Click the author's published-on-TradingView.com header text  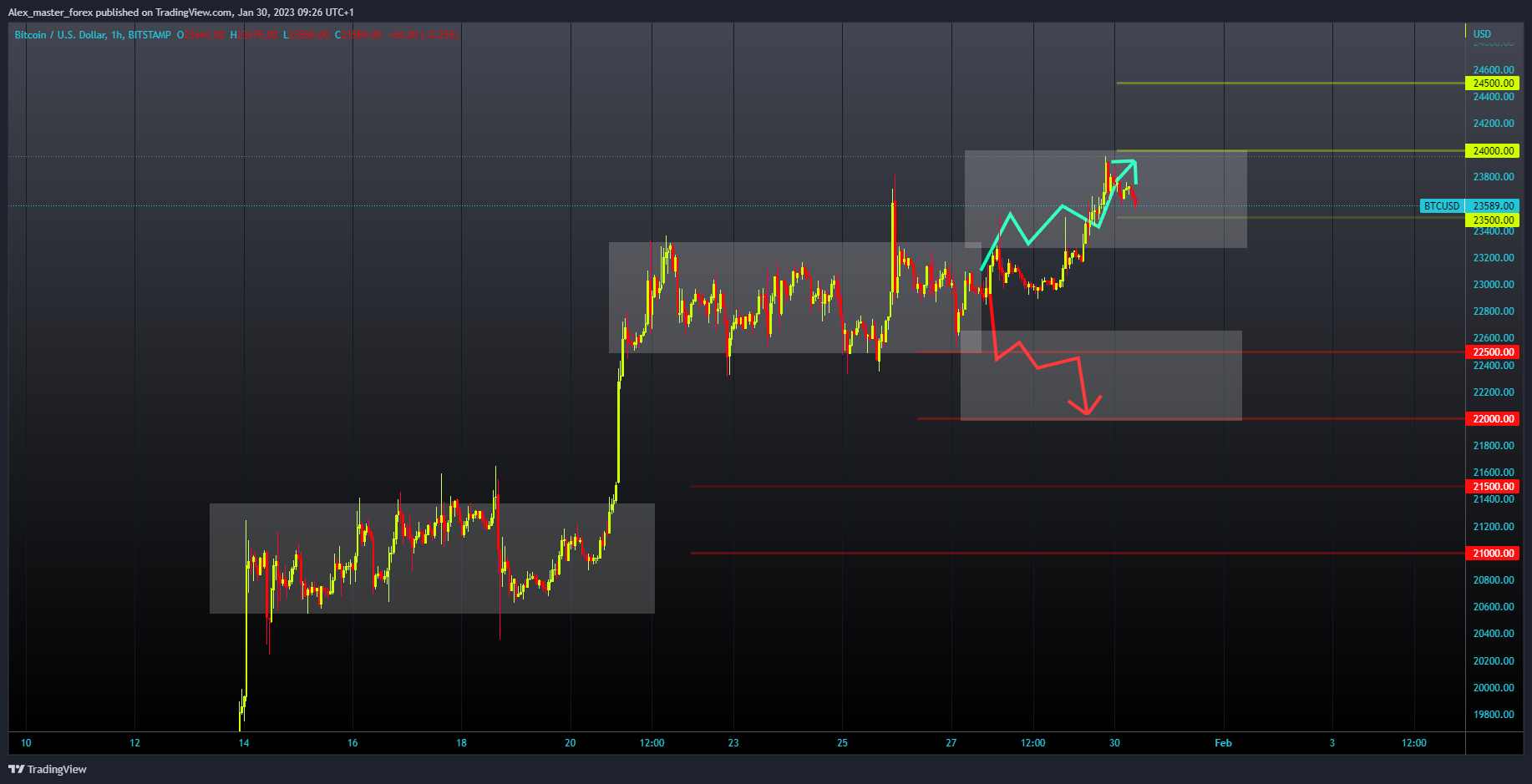click(x=181, y=13)
